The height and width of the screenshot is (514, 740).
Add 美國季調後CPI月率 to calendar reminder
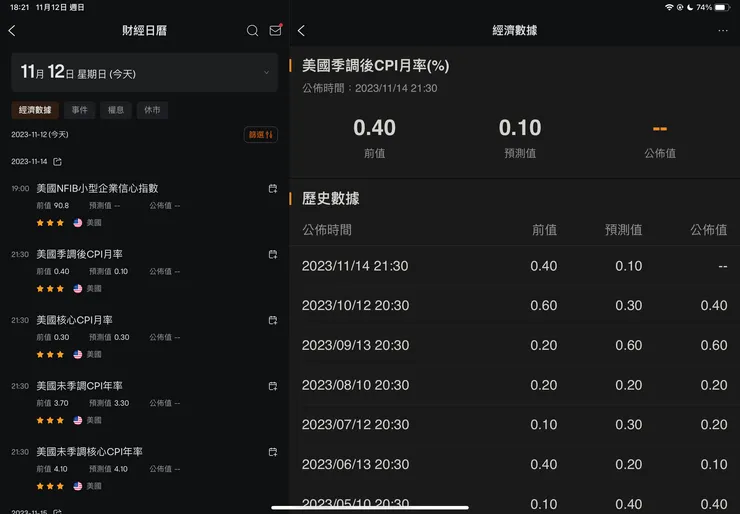coord(273,254)
